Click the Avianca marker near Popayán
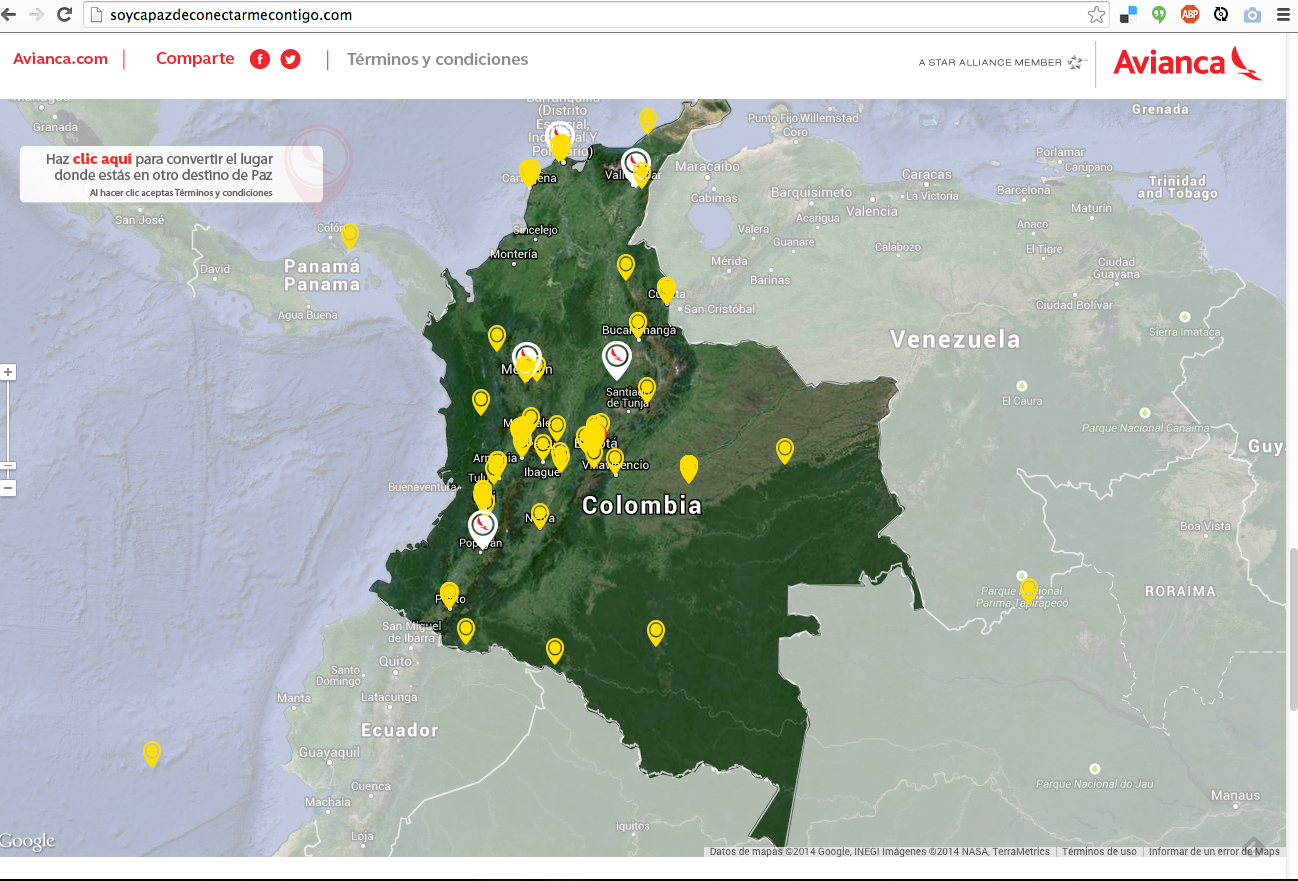 click(483, 527)
